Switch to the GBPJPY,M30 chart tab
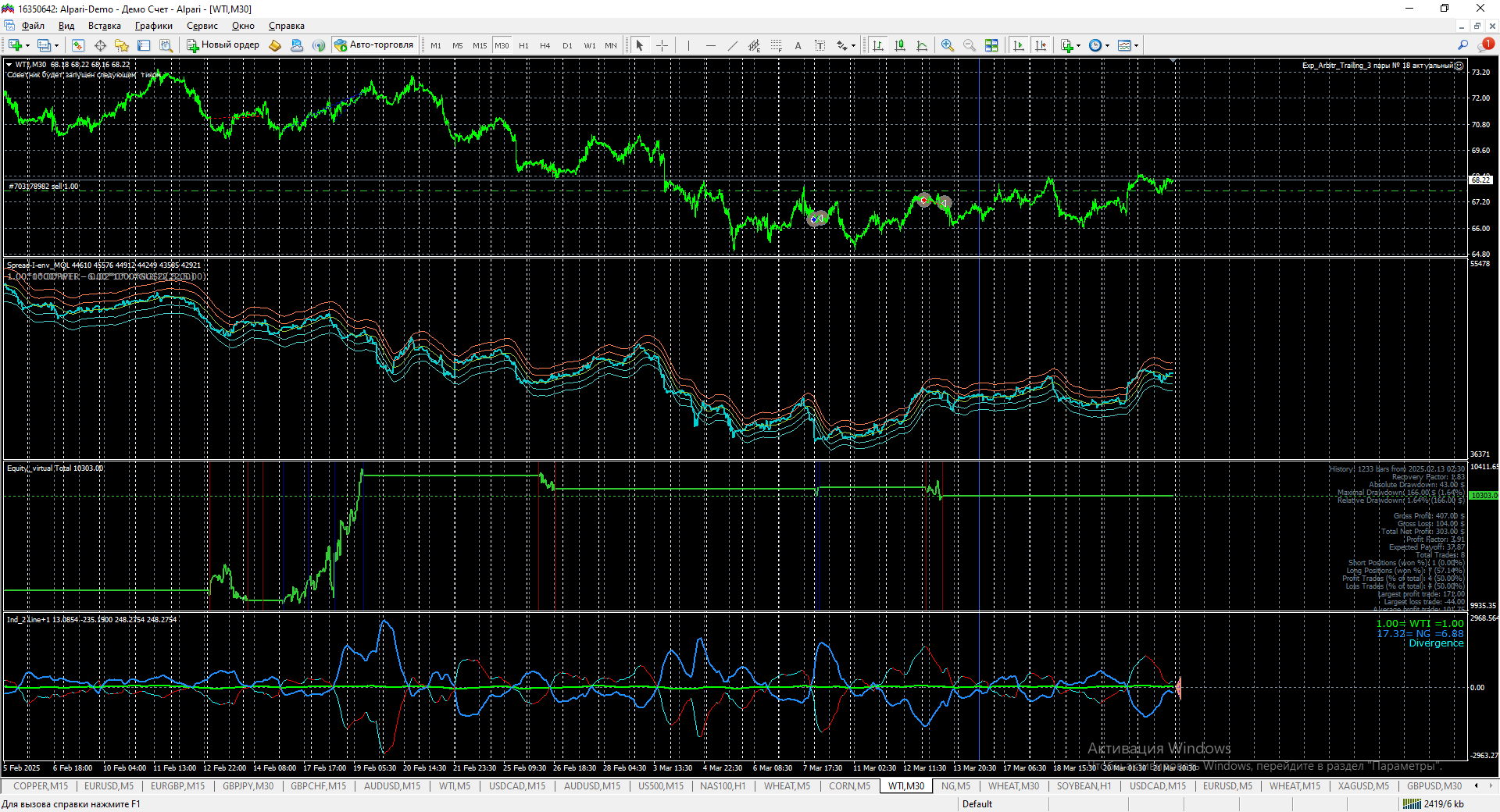 248,786
